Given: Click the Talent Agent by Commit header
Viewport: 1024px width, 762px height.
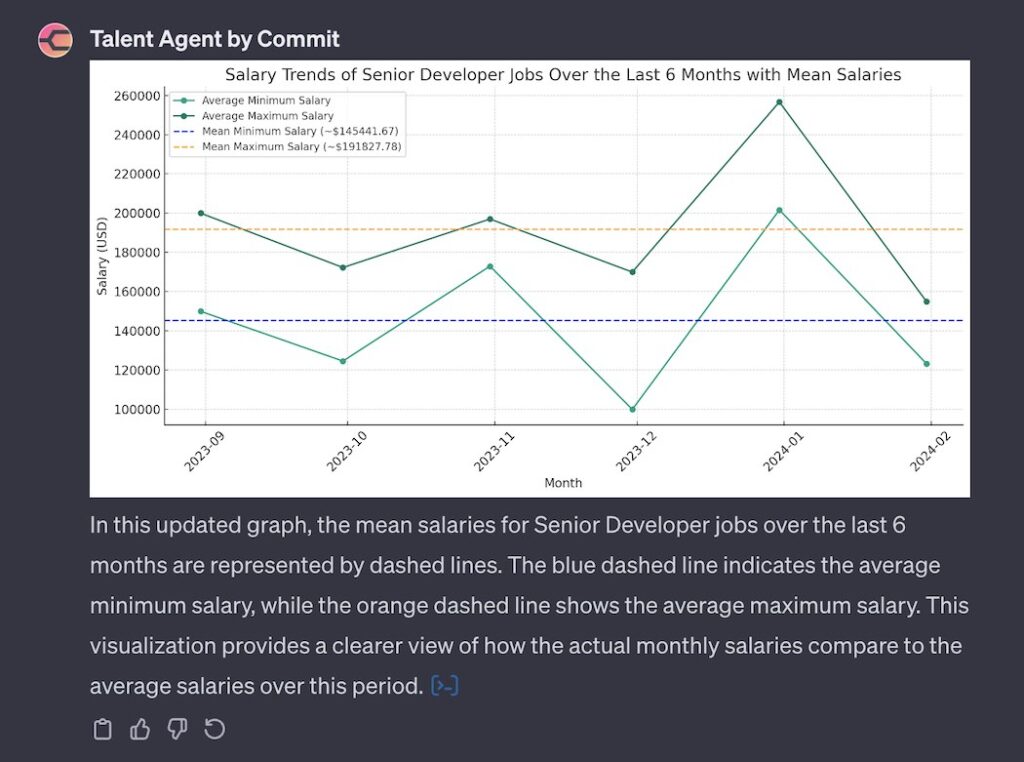Looking at the screenshot, I should [214, 39].
